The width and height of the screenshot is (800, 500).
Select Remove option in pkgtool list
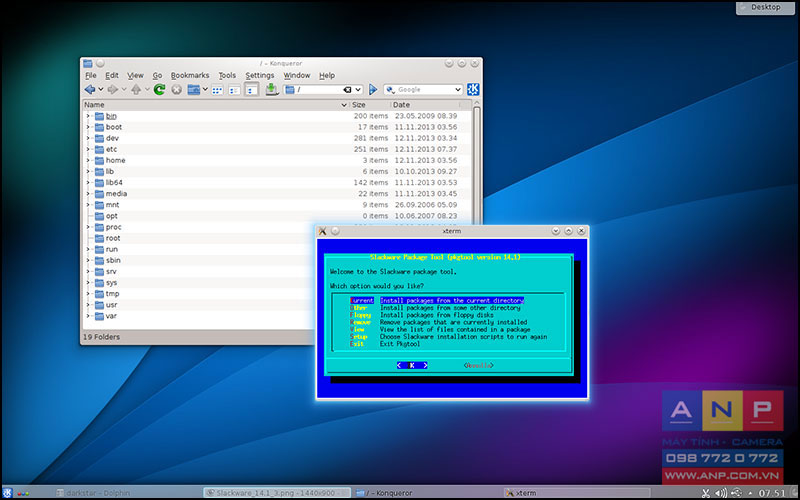[439, 322]
